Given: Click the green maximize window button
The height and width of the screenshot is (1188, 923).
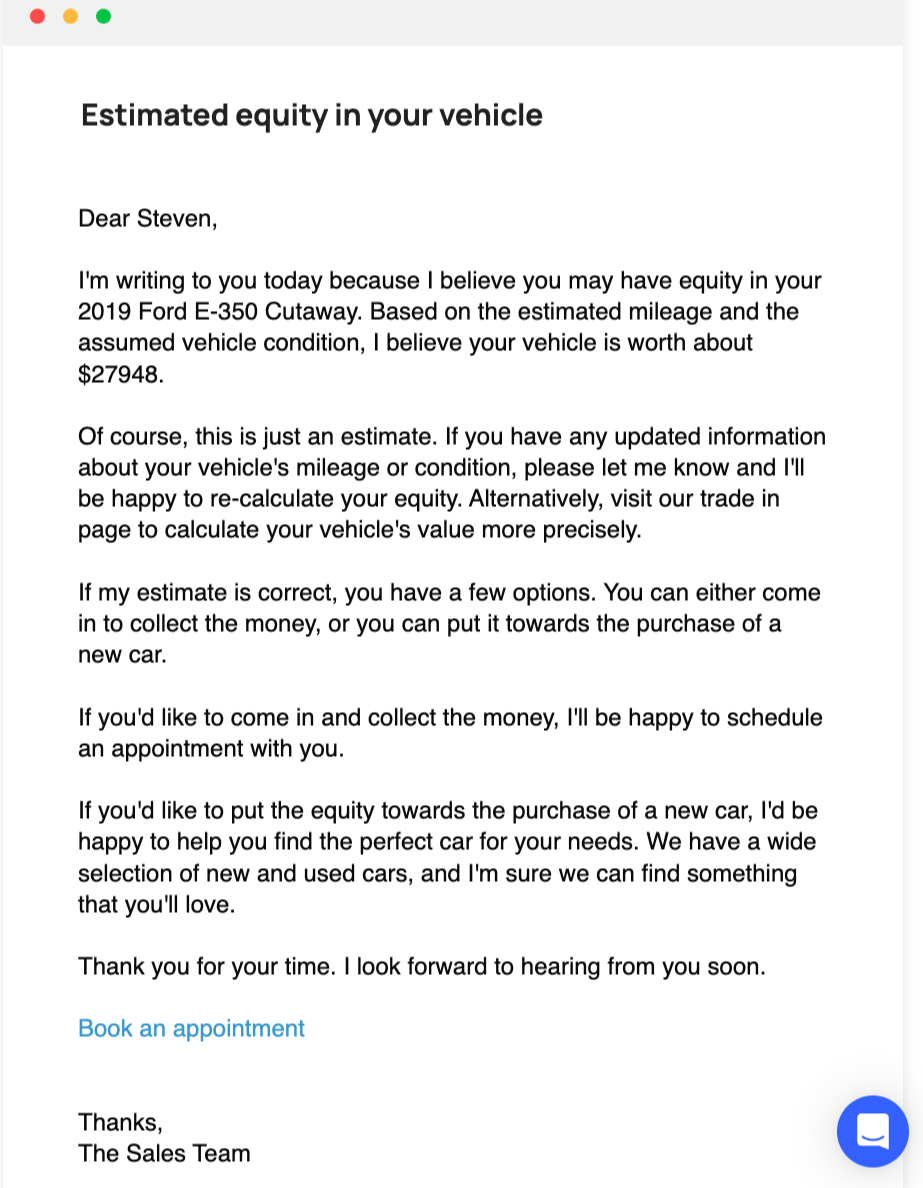Looking at the screenshot, I should [103, 16].
